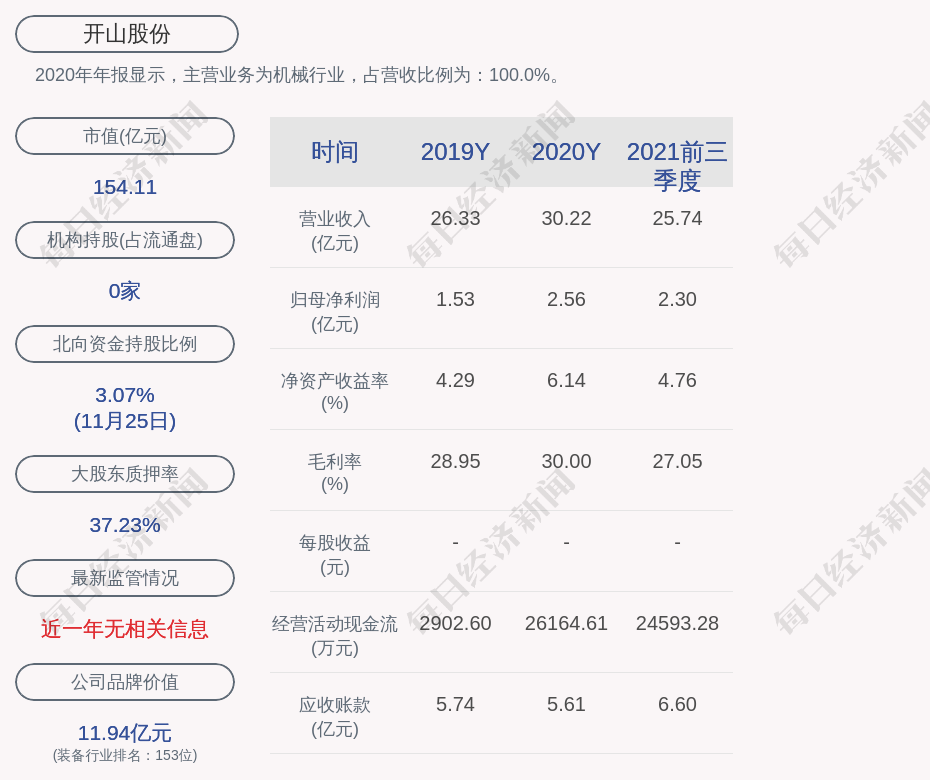
Task: Select the (11月25日) date text
Action: pos(125,421)
